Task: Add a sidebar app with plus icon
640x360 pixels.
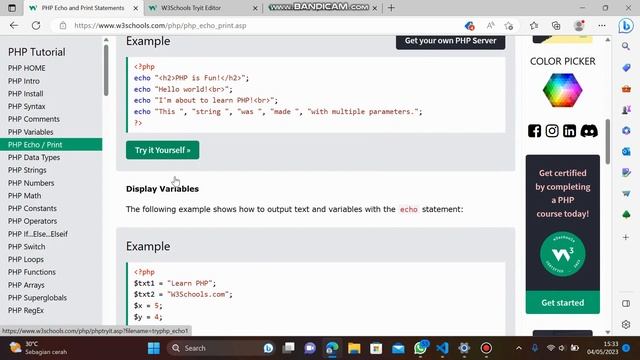Action: point(626,237)
